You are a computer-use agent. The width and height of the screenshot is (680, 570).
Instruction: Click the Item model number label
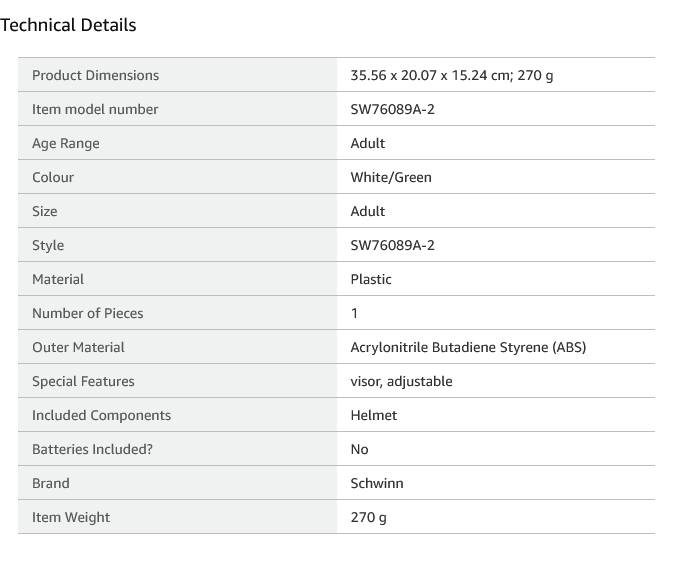(x=95, y=109)
